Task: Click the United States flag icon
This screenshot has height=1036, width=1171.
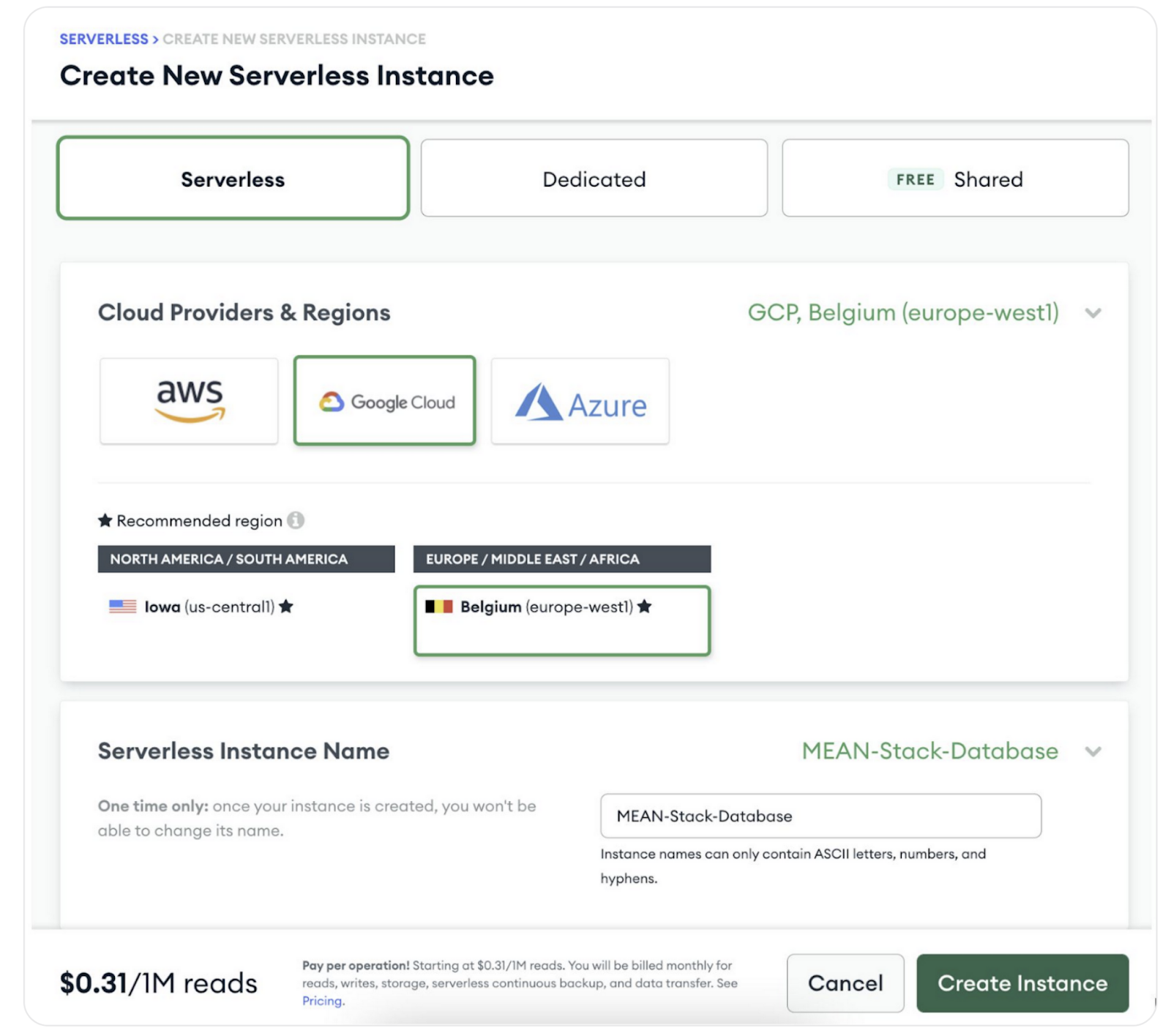Action: point(122,607)
